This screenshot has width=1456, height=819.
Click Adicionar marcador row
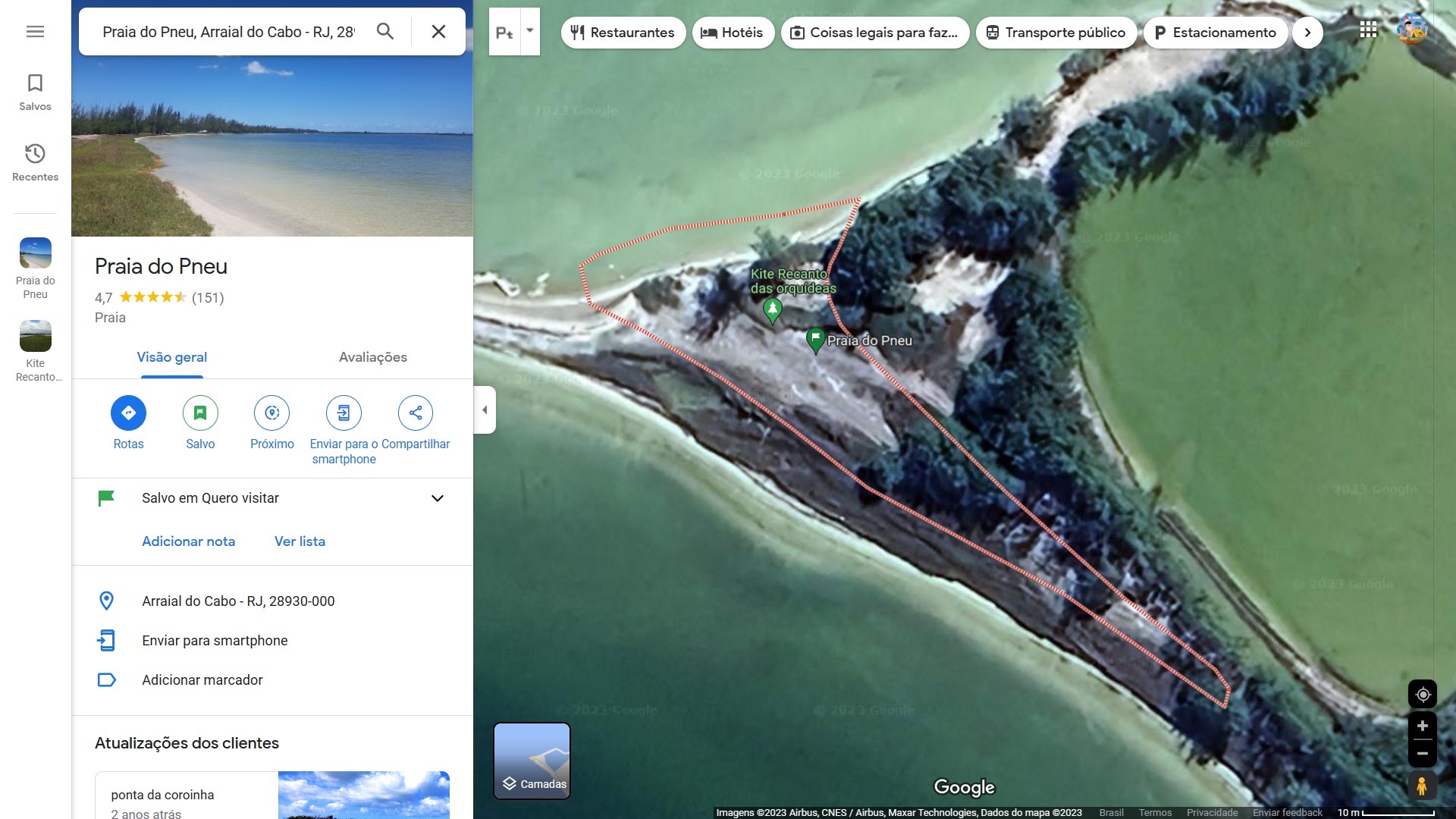tap(272, 680)
